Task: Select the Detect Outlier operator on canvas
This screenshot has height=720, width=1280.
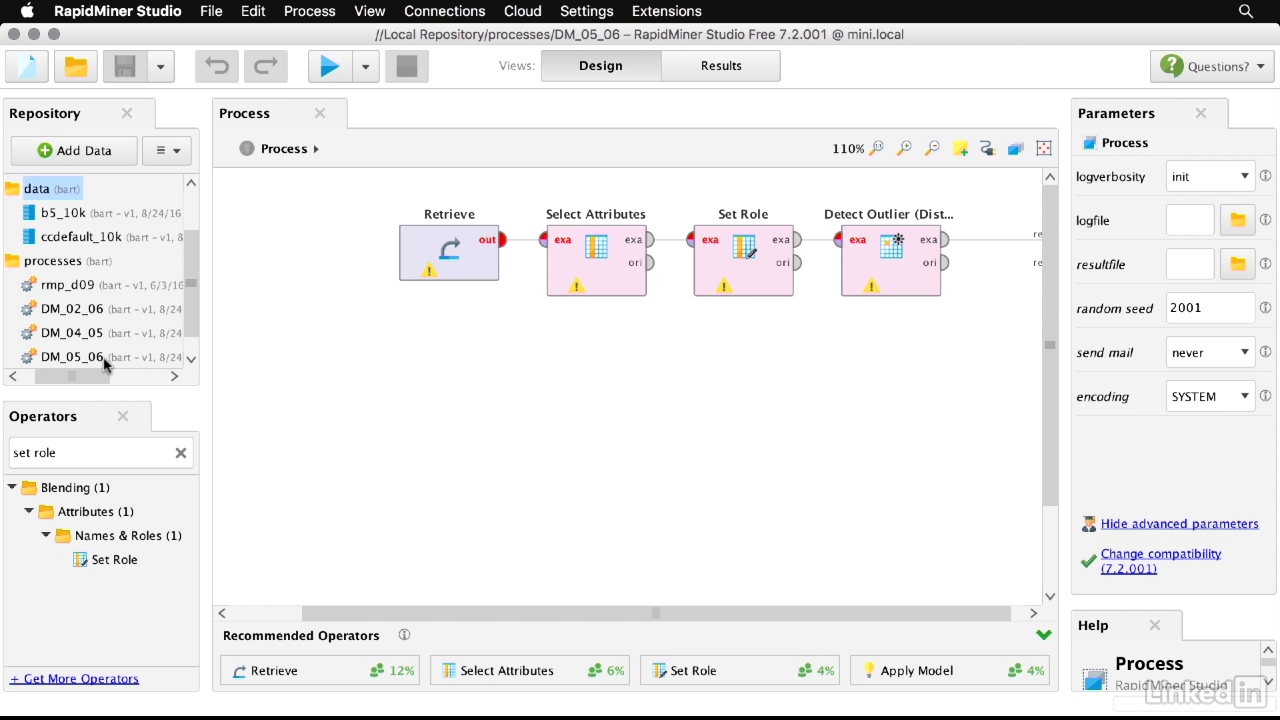Action: (x=890, y=260)
